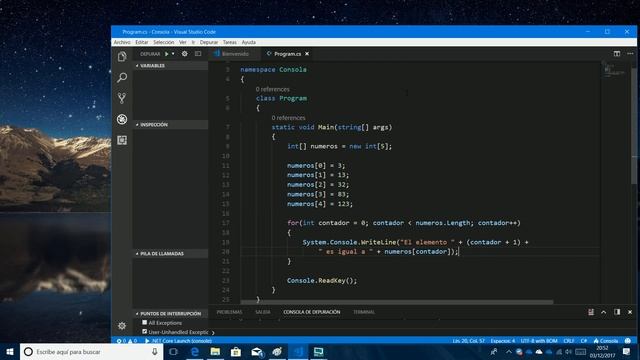Open the Archivo menu
640x360 pixels.
[122, 42]
